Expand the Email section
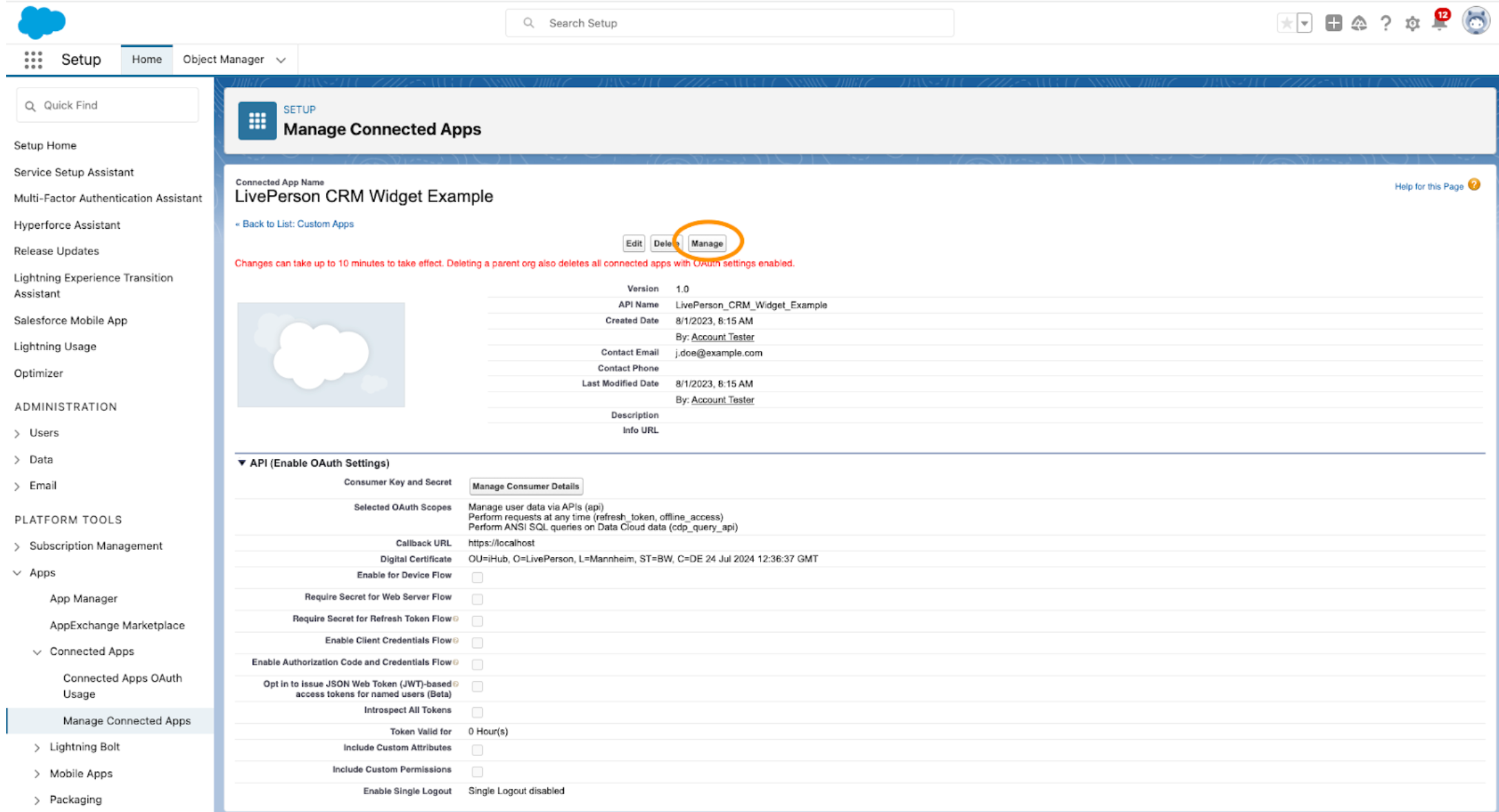The height and width of the screenshot is (812, 1499). (17, 487)
